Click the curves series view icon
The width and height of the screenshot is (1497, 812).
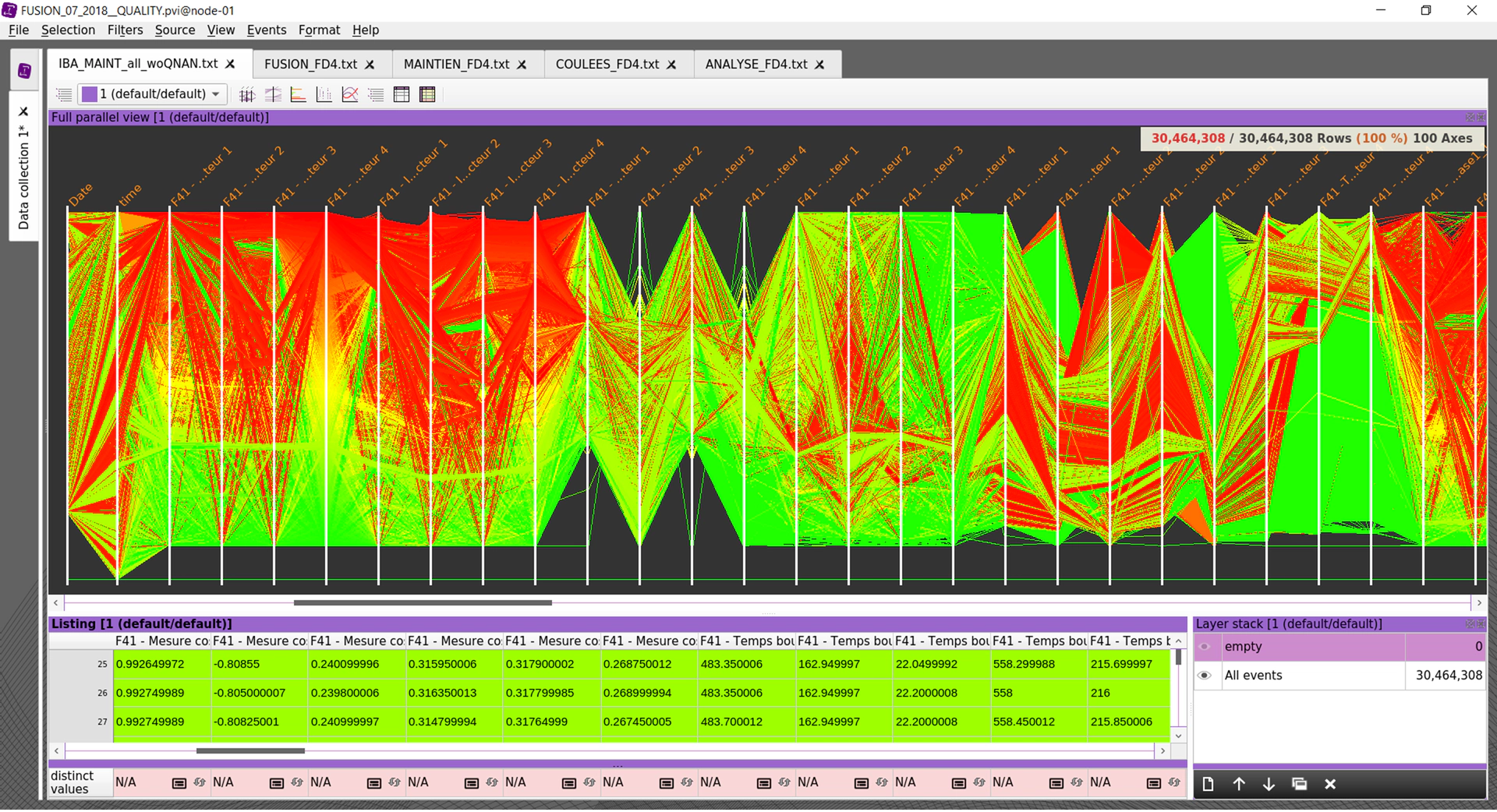pos(350,94)
